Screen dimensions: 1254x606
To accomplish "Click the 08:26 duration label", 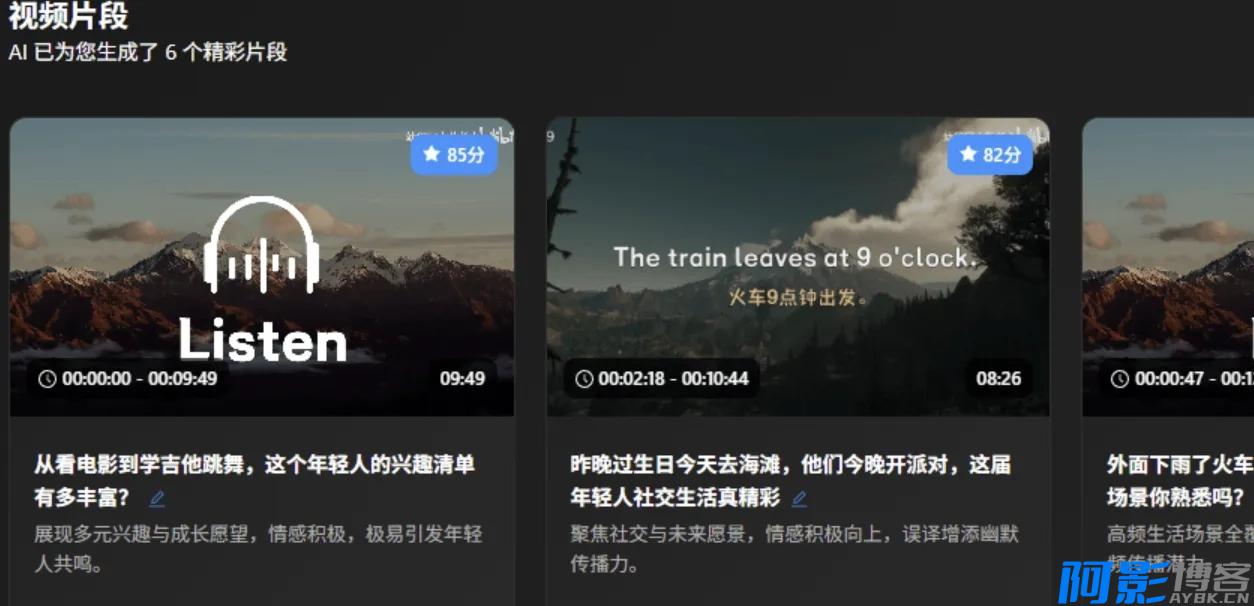I will (x=999, y=378).
